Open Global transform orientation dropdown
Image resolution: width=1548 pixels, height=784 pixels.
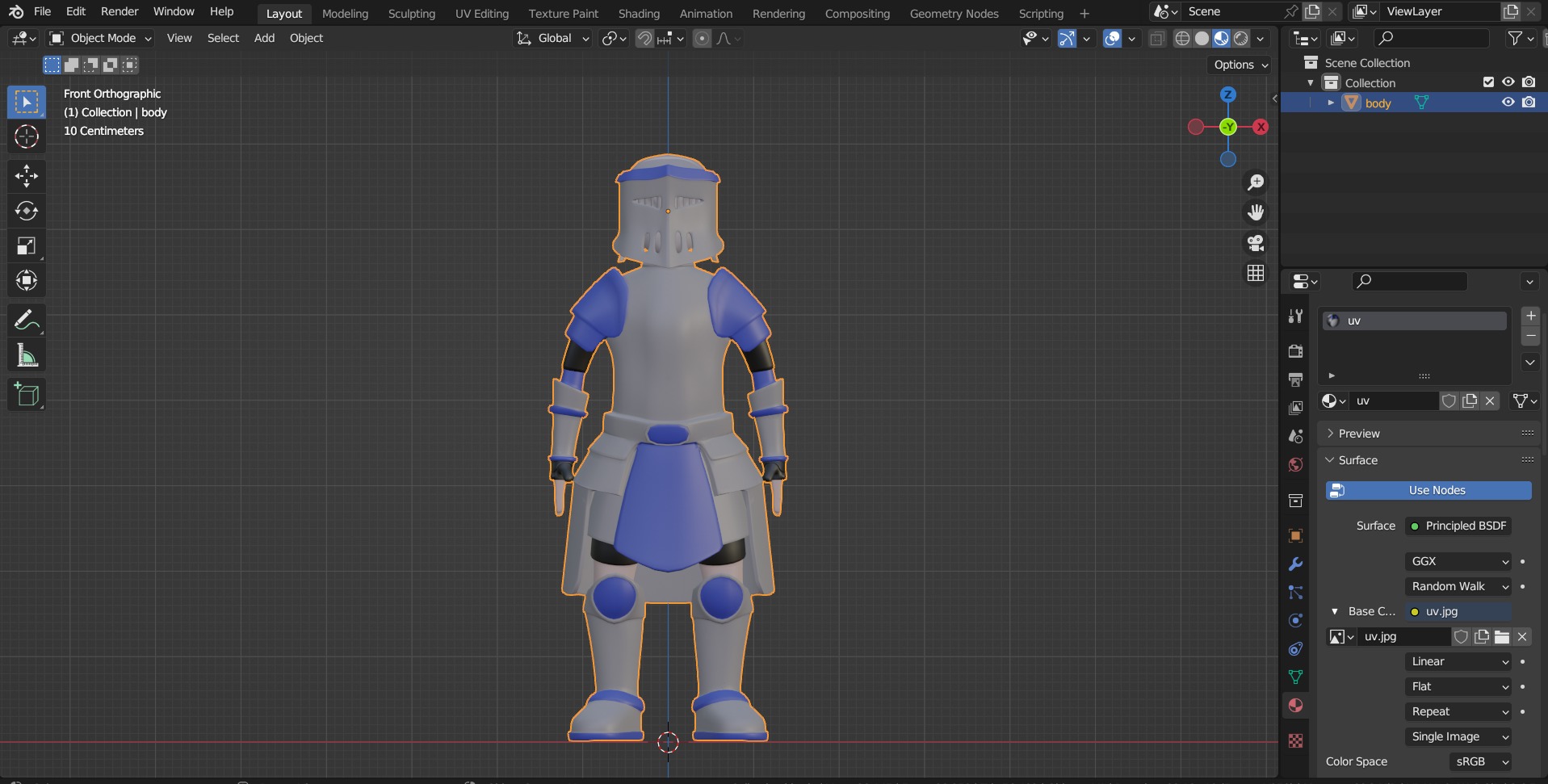coord(553,38)
